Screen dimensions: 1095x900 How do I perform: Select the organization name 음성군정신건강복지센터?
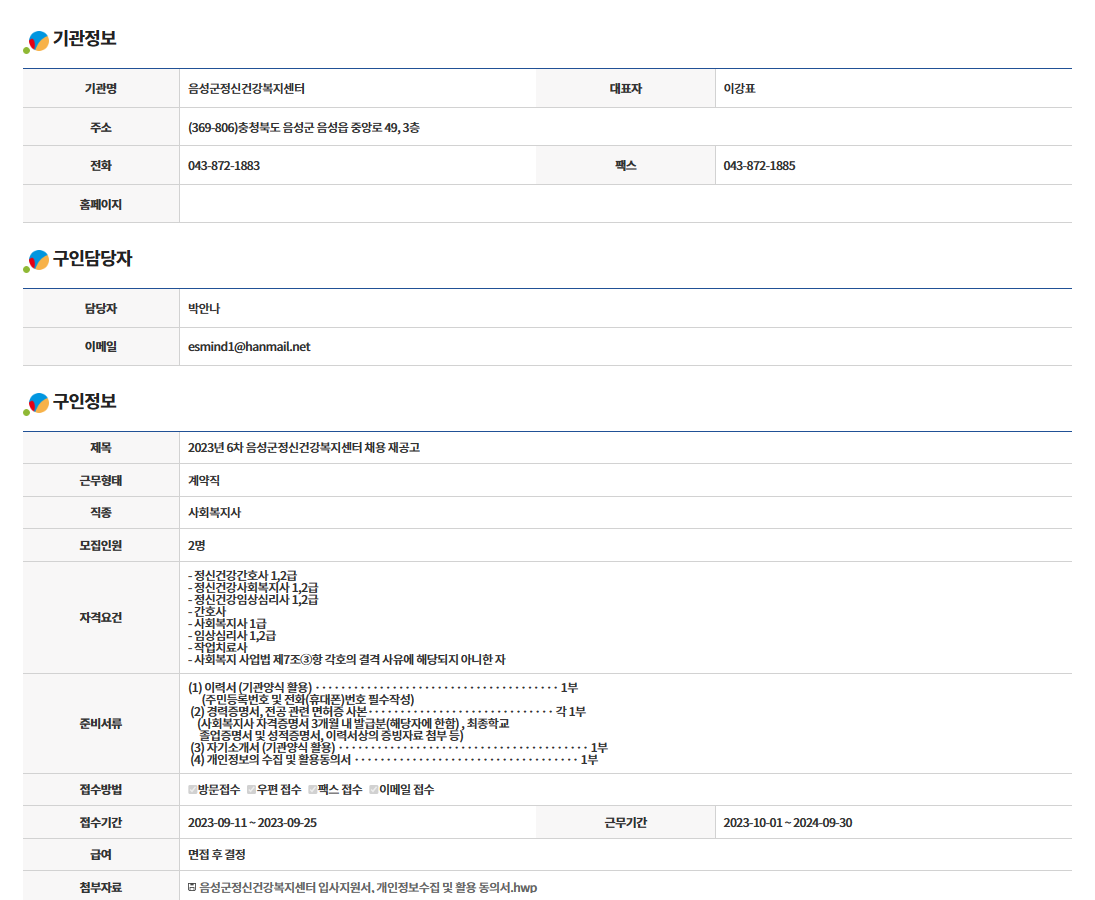(x=246, y=88)
